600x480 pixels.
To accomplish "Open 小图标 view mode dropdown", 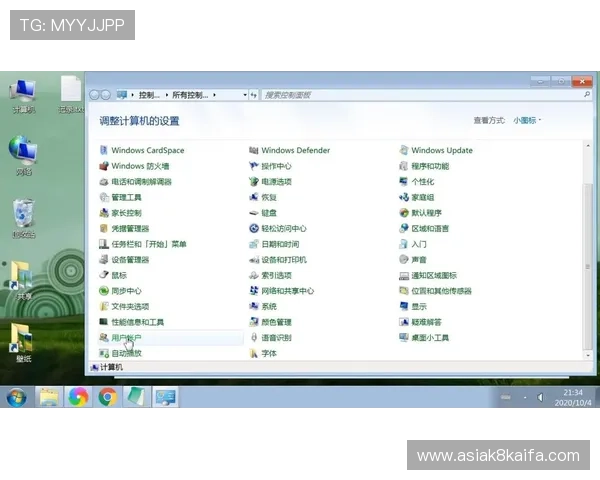I will point(527,120).
